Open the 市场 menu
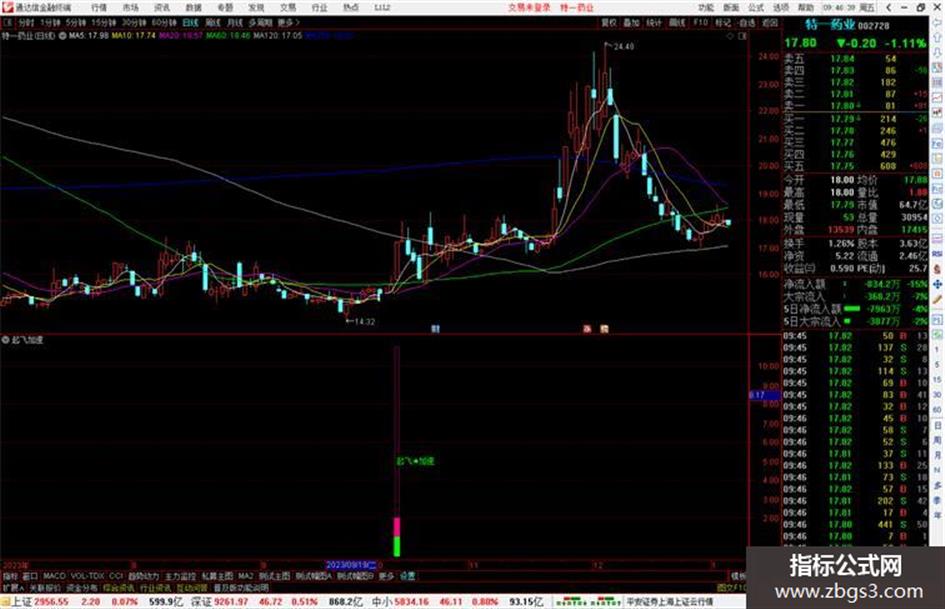 coord(130,8)
